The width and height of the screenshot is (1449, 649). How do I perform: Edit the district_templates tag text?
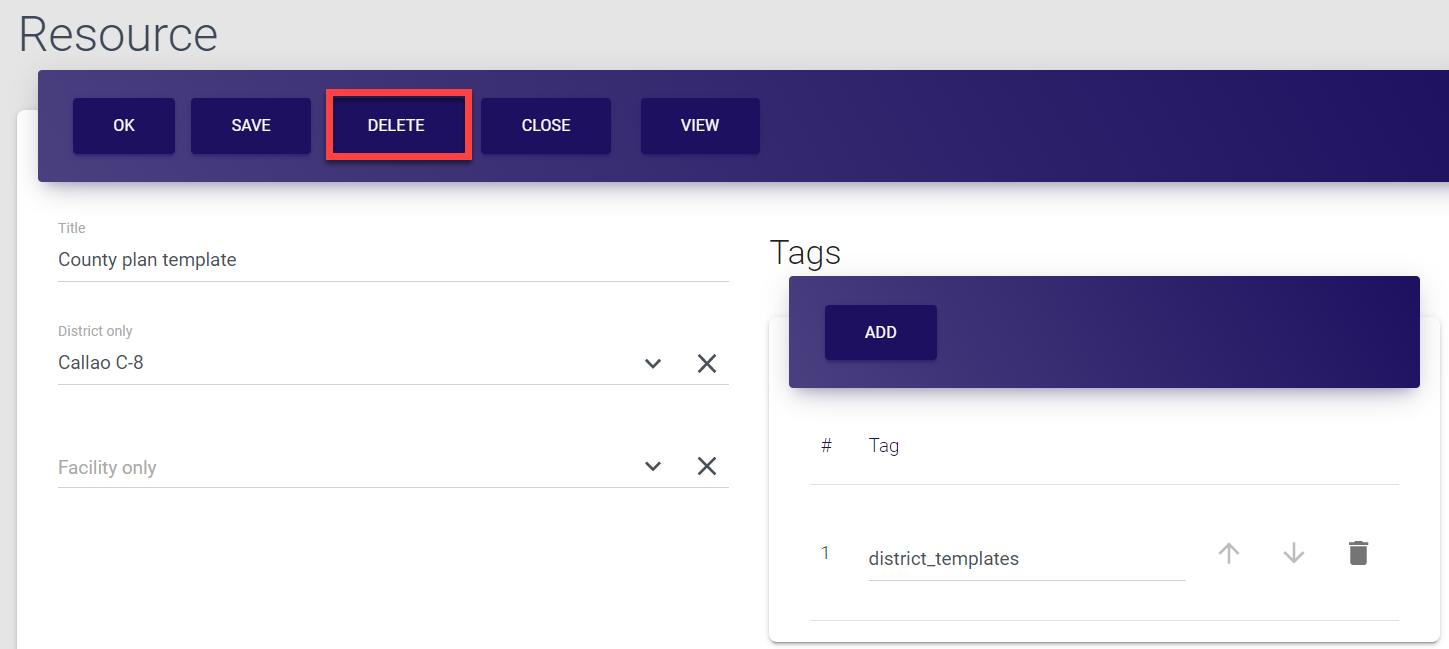coord(1026,559)
